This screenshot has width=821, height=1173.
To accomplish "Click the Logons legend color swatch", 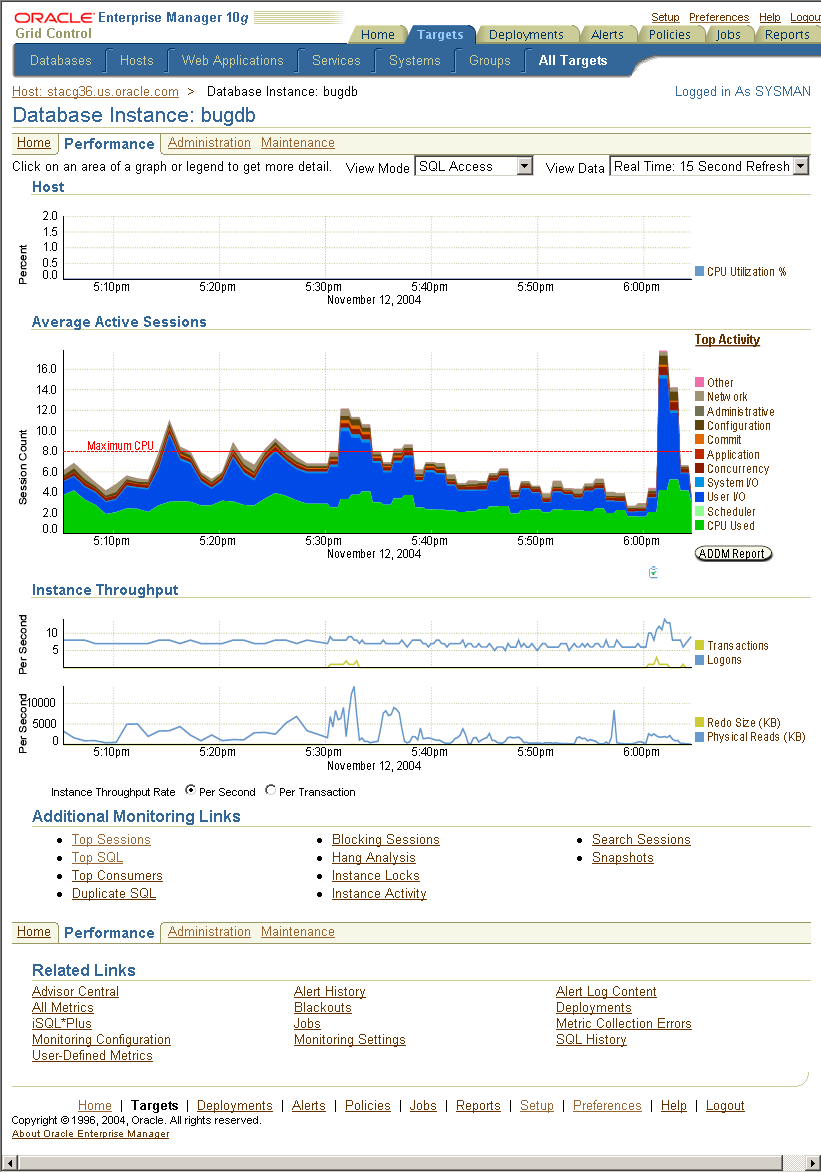I will click(x=700, y=660).
